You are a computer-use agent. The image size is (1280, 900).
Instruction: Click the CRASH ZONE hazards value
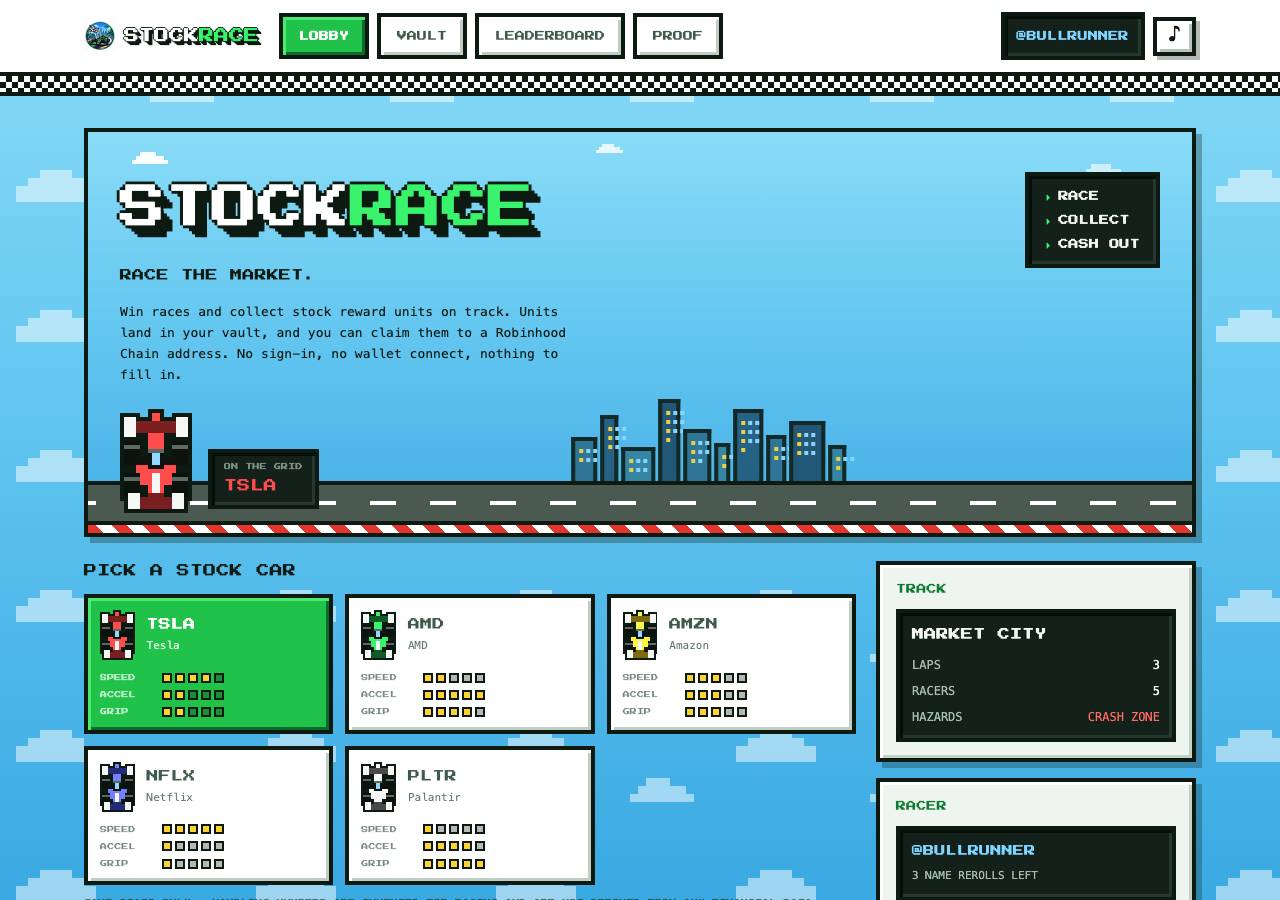1123,717
